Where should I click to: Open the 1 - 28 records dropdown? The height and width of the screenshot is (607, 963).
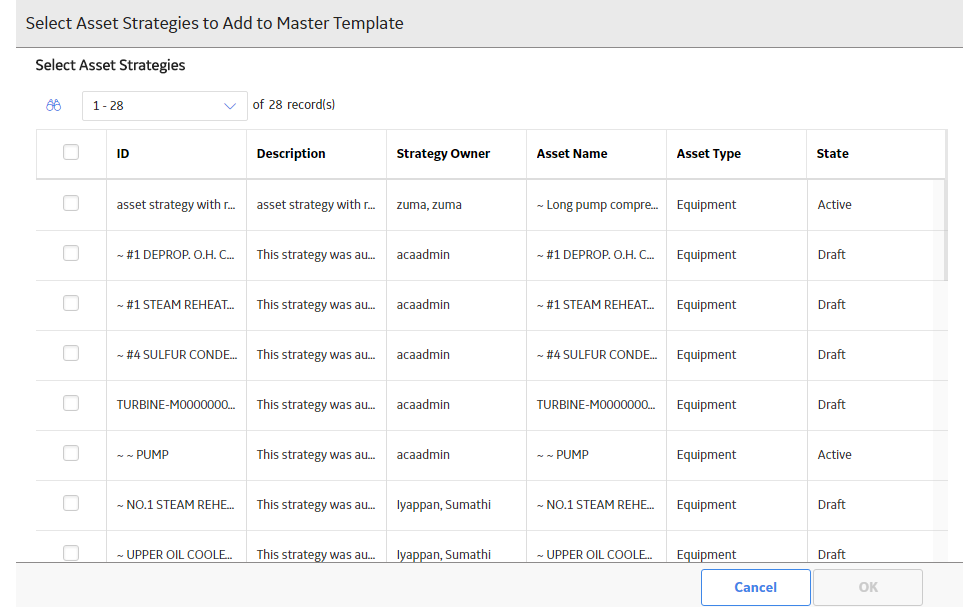pos(165,106)
